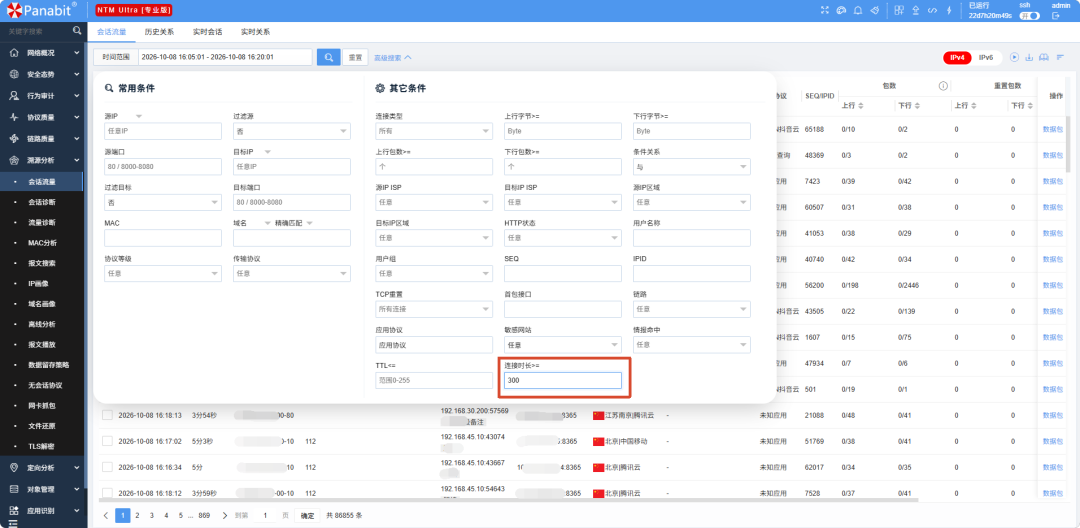1080x528 pixels.
Task: Click the fullscreen icon in top bar
Action: 825,10
